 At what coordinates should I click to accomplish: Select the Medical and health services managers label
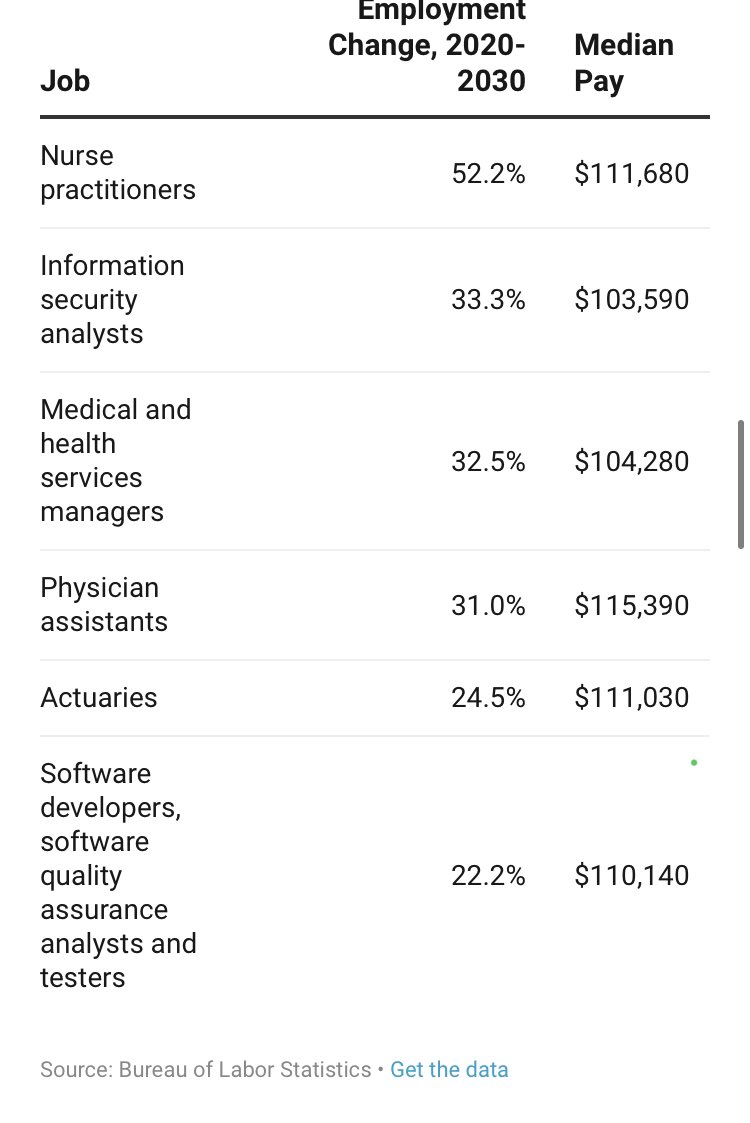tap(116, 461)
